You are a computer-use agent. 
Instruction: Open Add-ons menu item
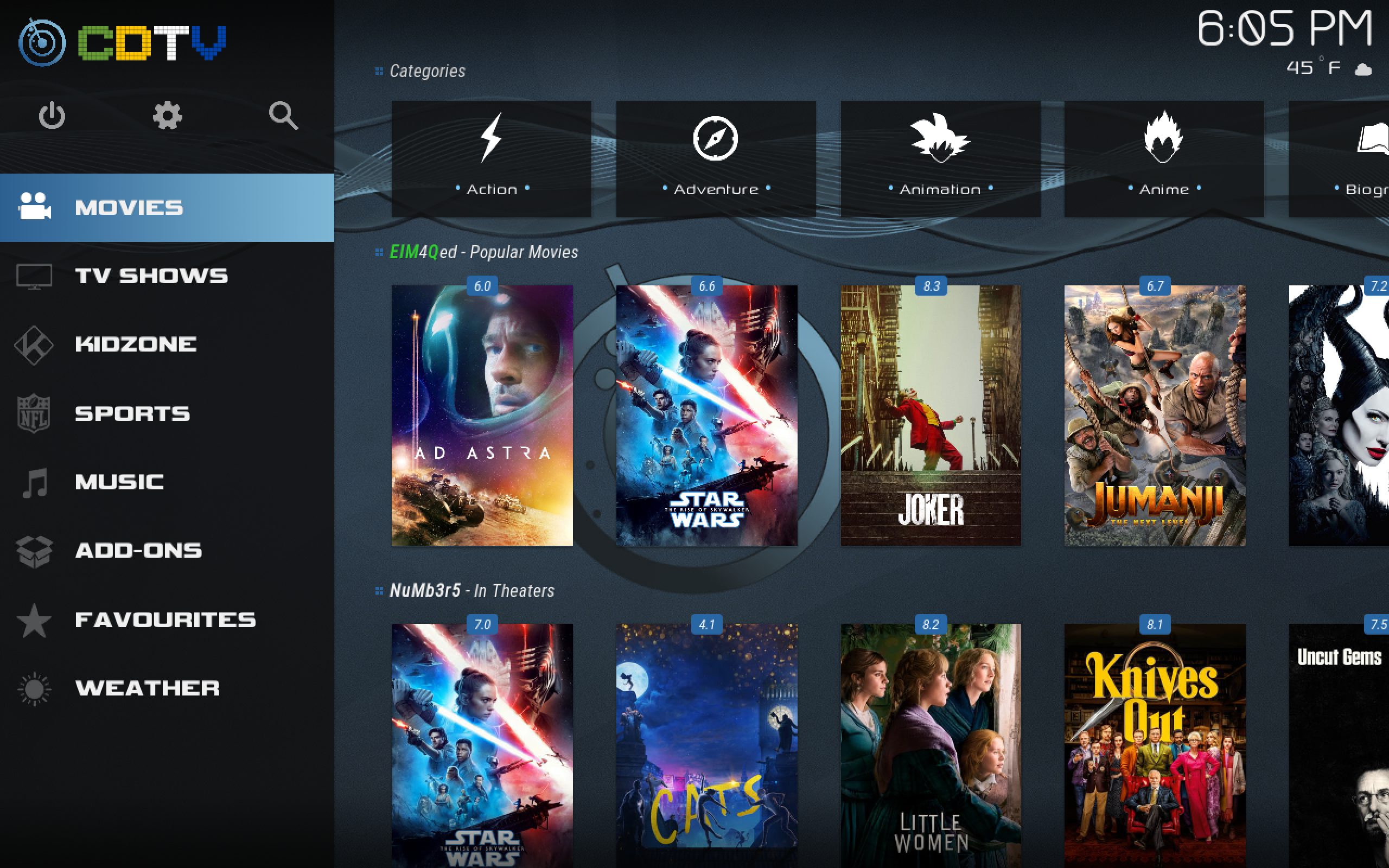pyautogui.click(x=138, y=551)
